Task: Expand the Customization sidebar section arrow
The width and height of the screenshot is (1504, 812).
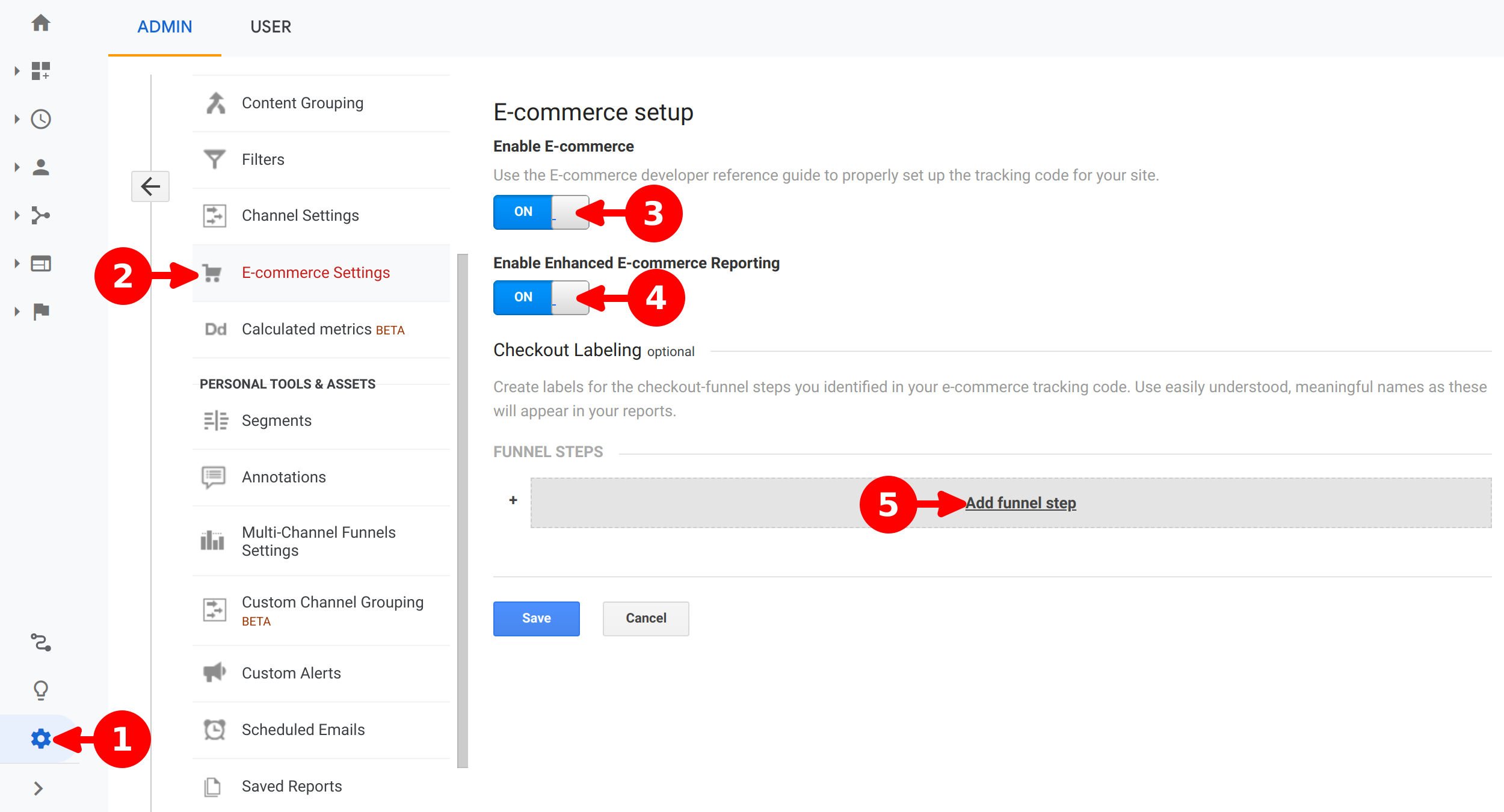Action: click(17, 71)
